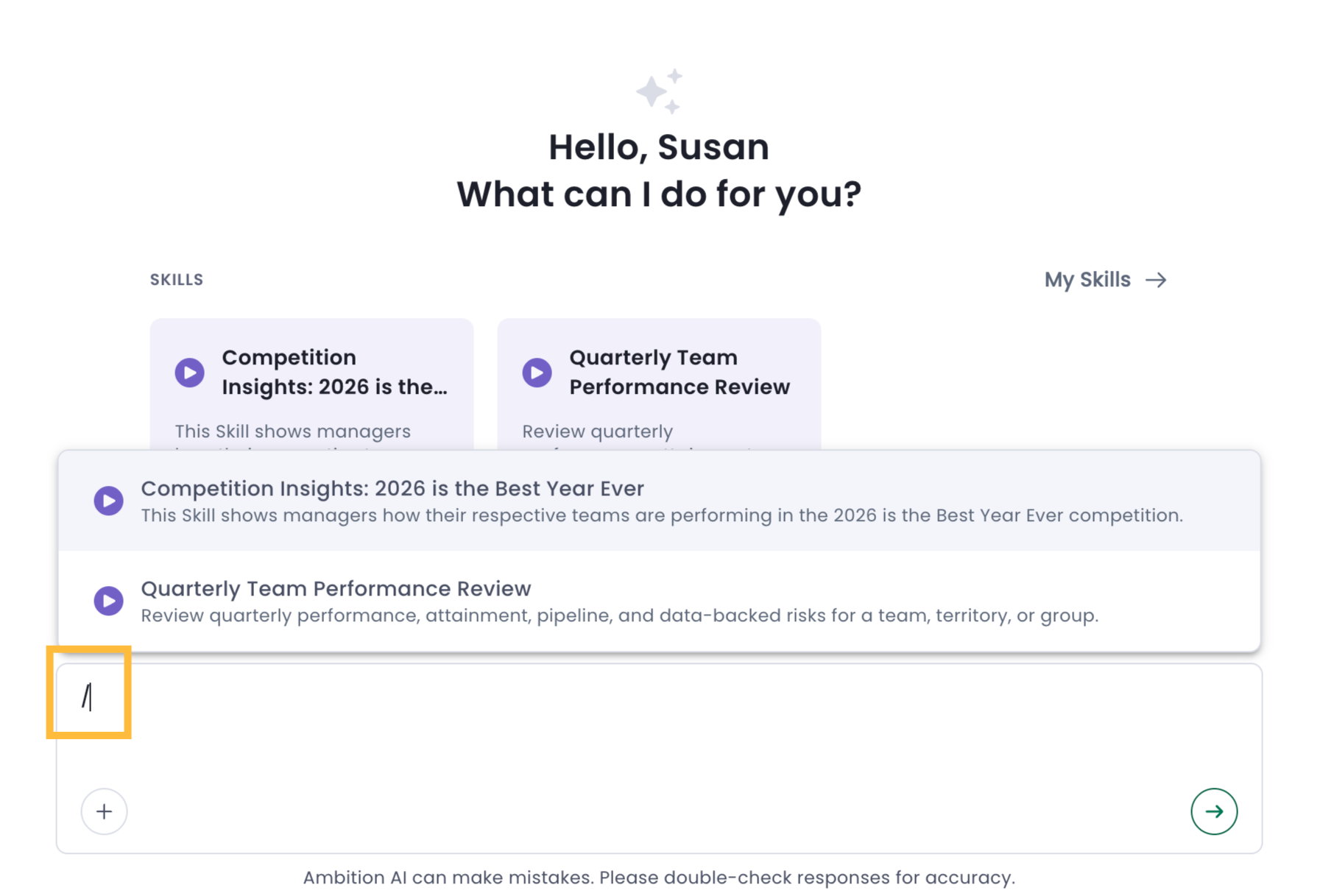
Task: Click the sparkle stars logo
Action: click(x=659, y=91)
